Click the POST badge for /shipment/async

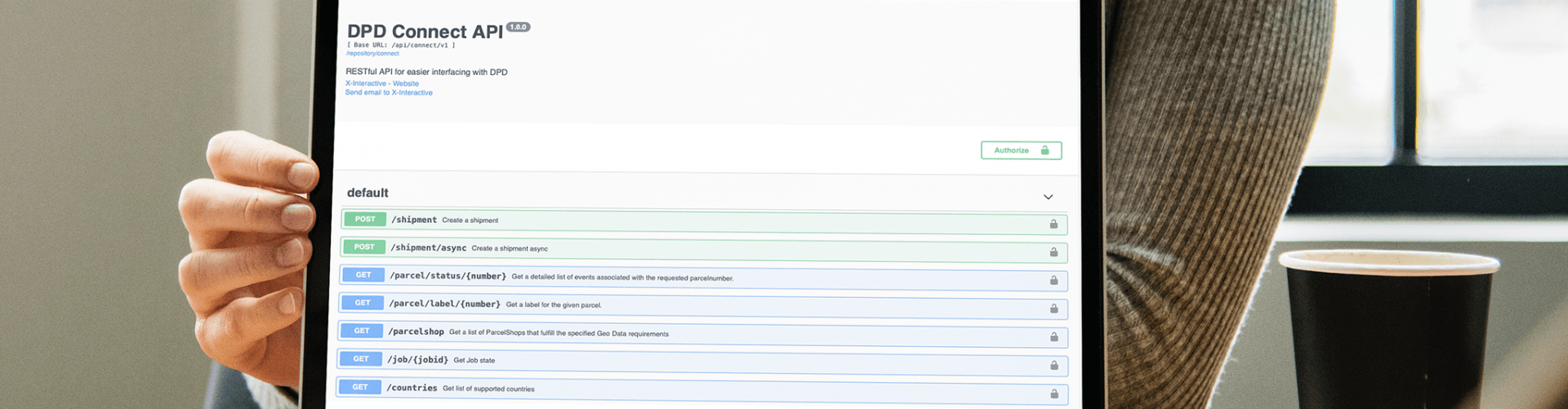point(364,247)
